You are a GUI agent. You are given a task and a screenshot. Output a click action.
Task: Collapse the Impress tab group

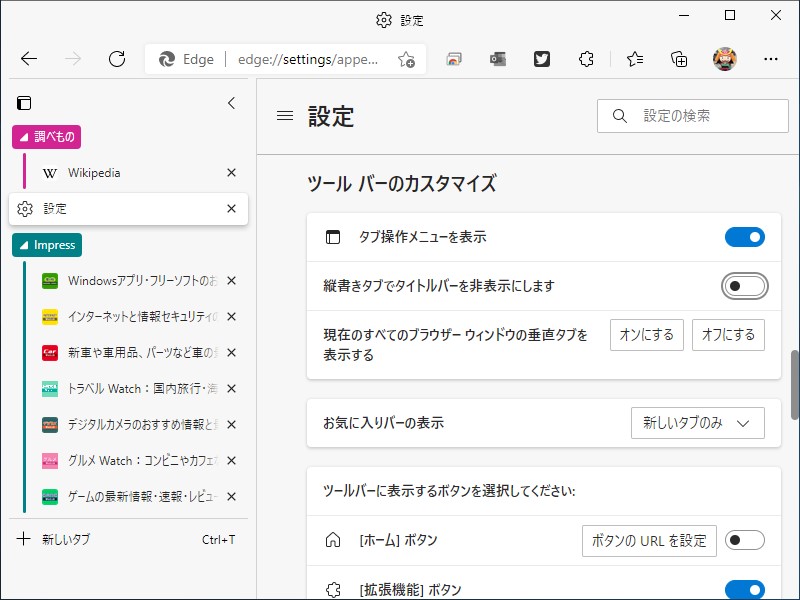46,244
